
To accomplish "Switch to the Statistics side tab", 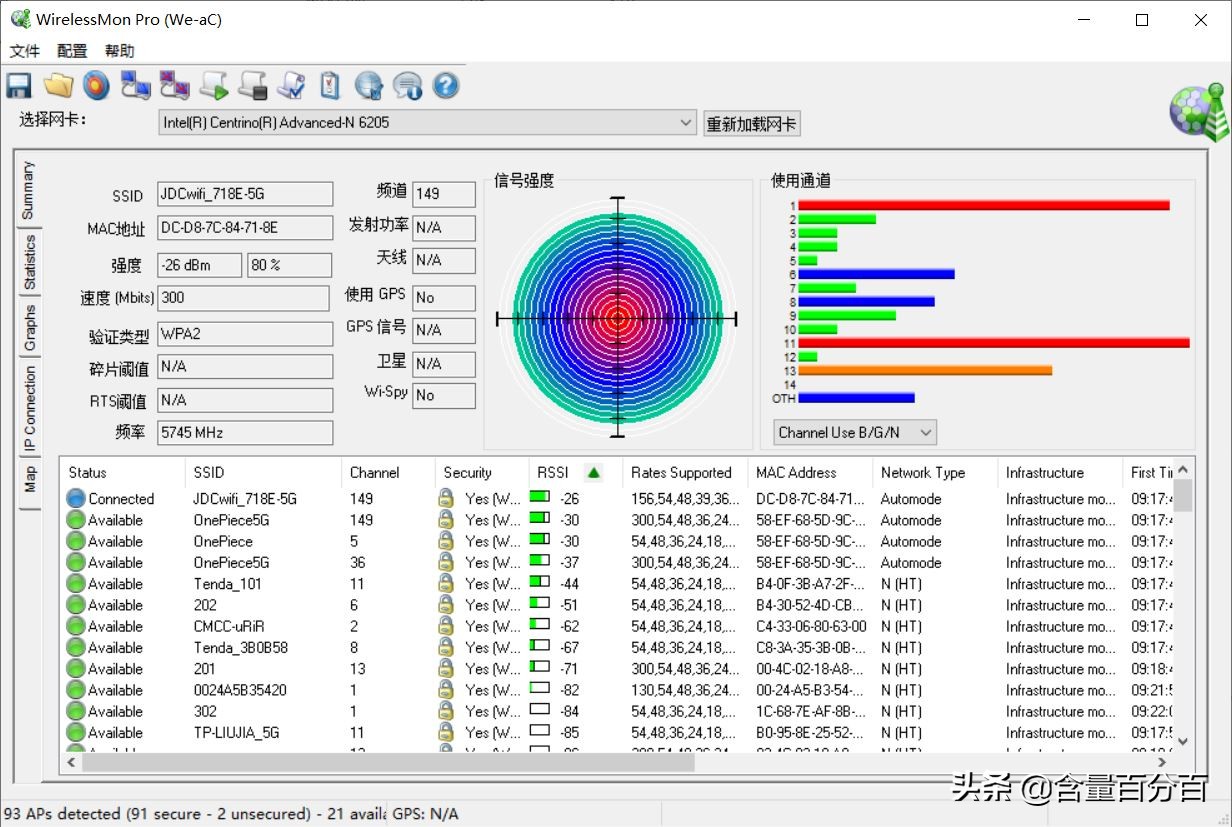I will [30, 261].
